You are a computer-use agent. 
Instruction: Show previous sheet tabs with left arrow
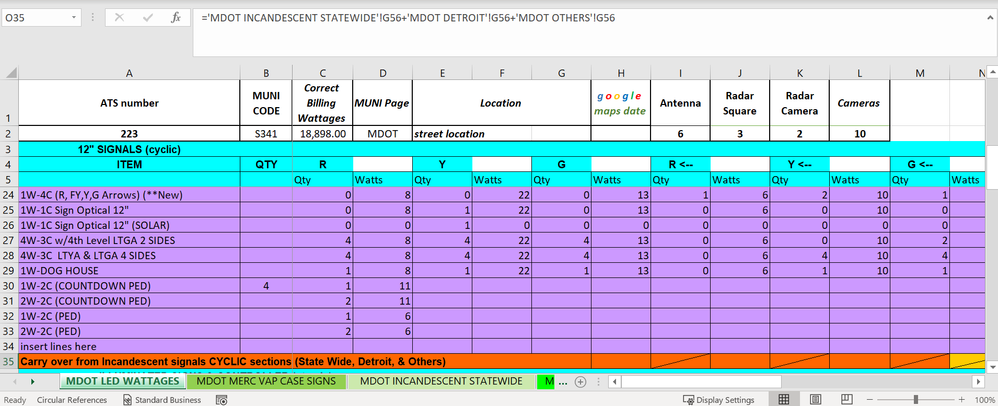click(x=15, y=382)
